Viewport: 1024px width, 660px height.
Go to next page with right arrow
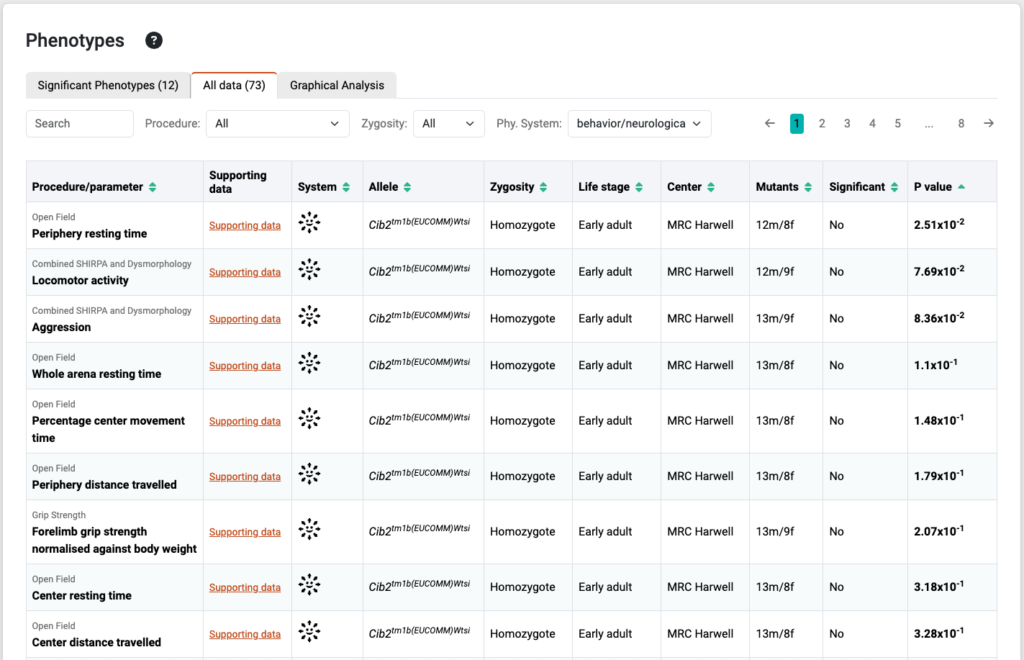click(989, 123)
